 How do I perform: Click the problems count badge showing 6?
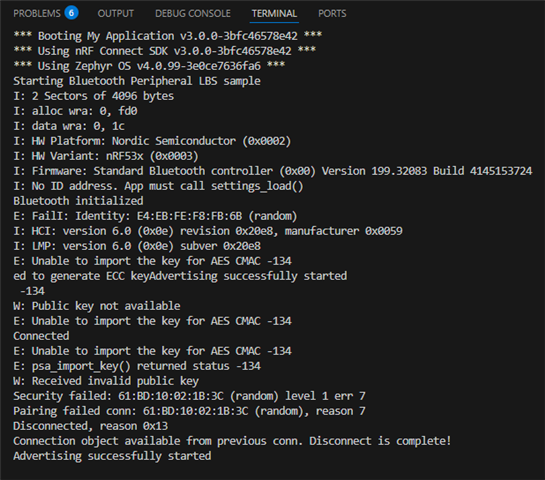(x=72, y=13)
